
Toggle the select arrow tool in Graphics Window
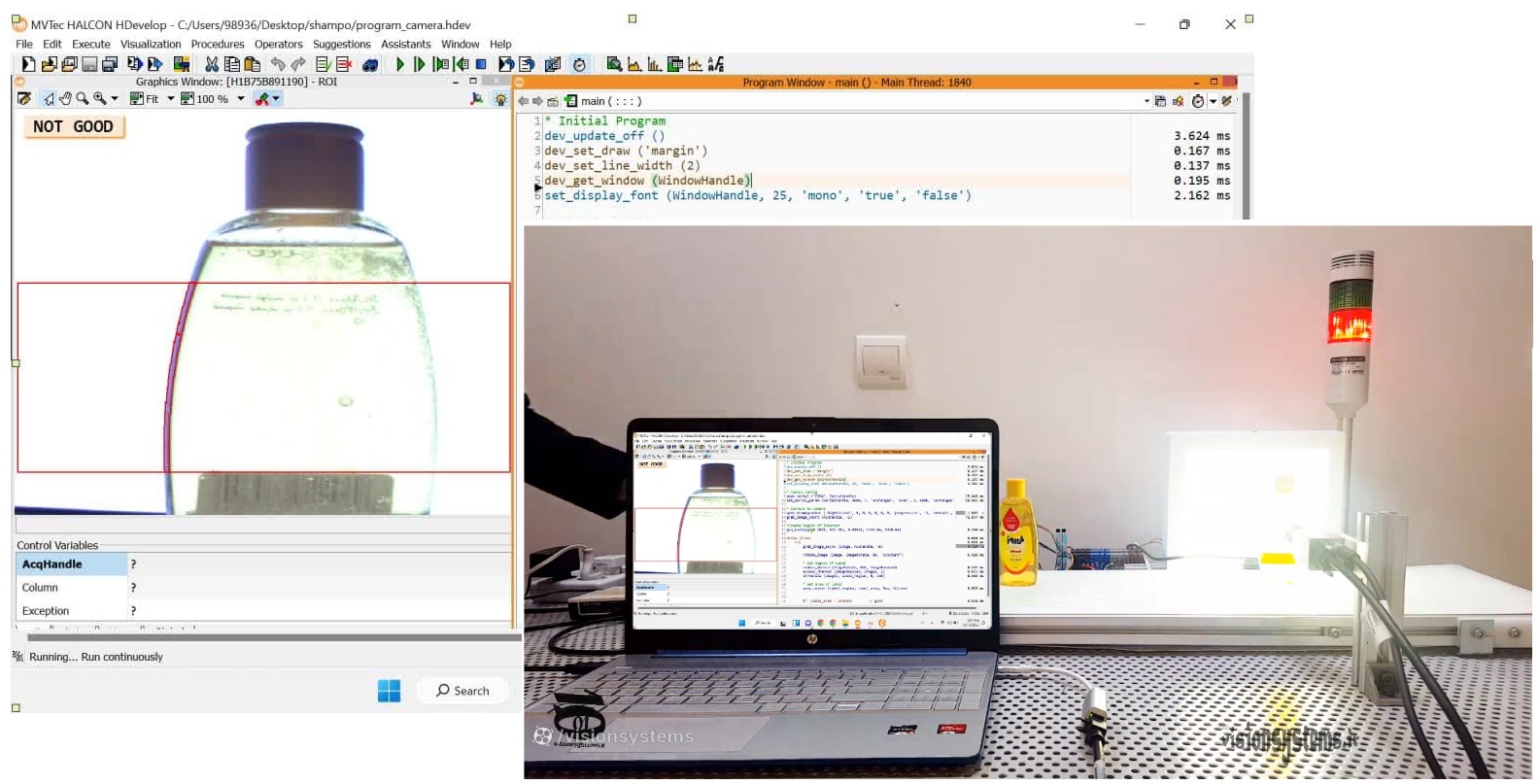49,99
